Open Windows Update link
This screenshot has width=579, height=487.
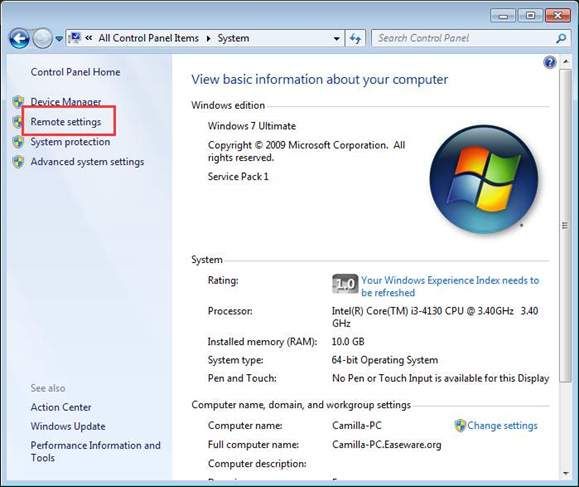pyautogui.click(x=68, y=426)
